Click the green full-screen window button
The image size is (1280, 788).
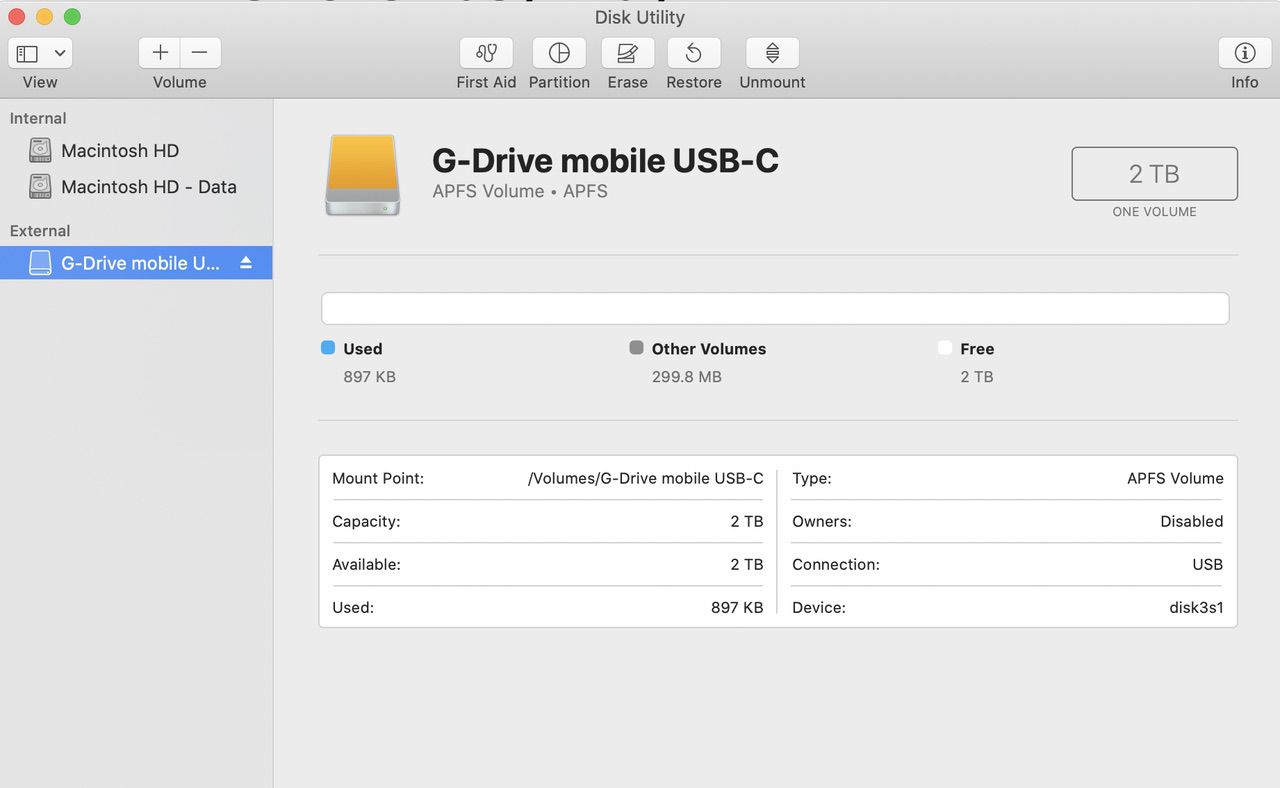72,17
